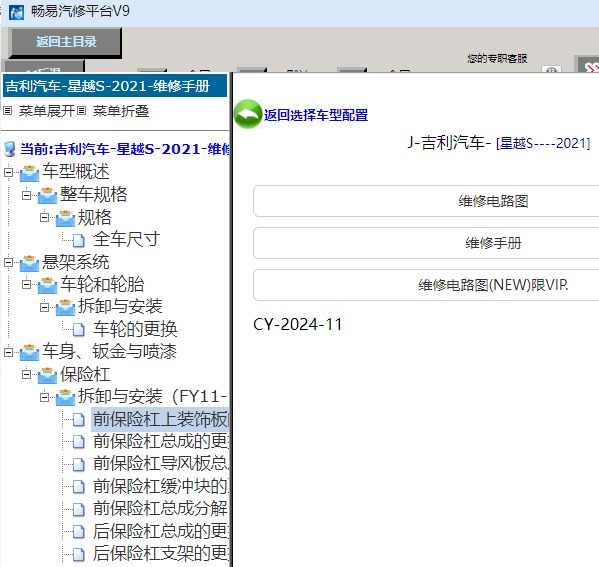599x567 pixels.
Task: Click the 保险杠 folder icon
Action: pyautogui.click(x=47, y=375)
